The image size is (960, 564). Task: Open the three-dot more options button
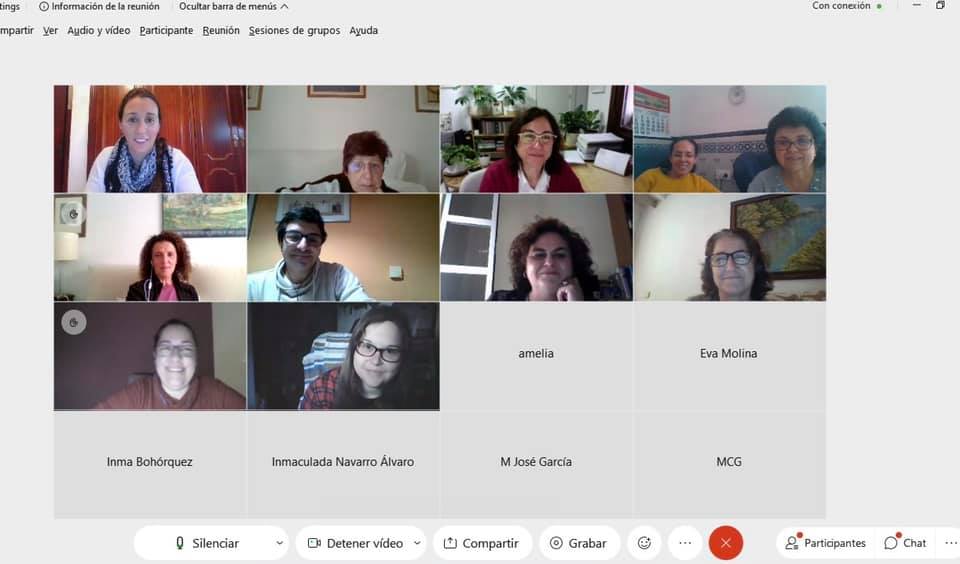685,543
